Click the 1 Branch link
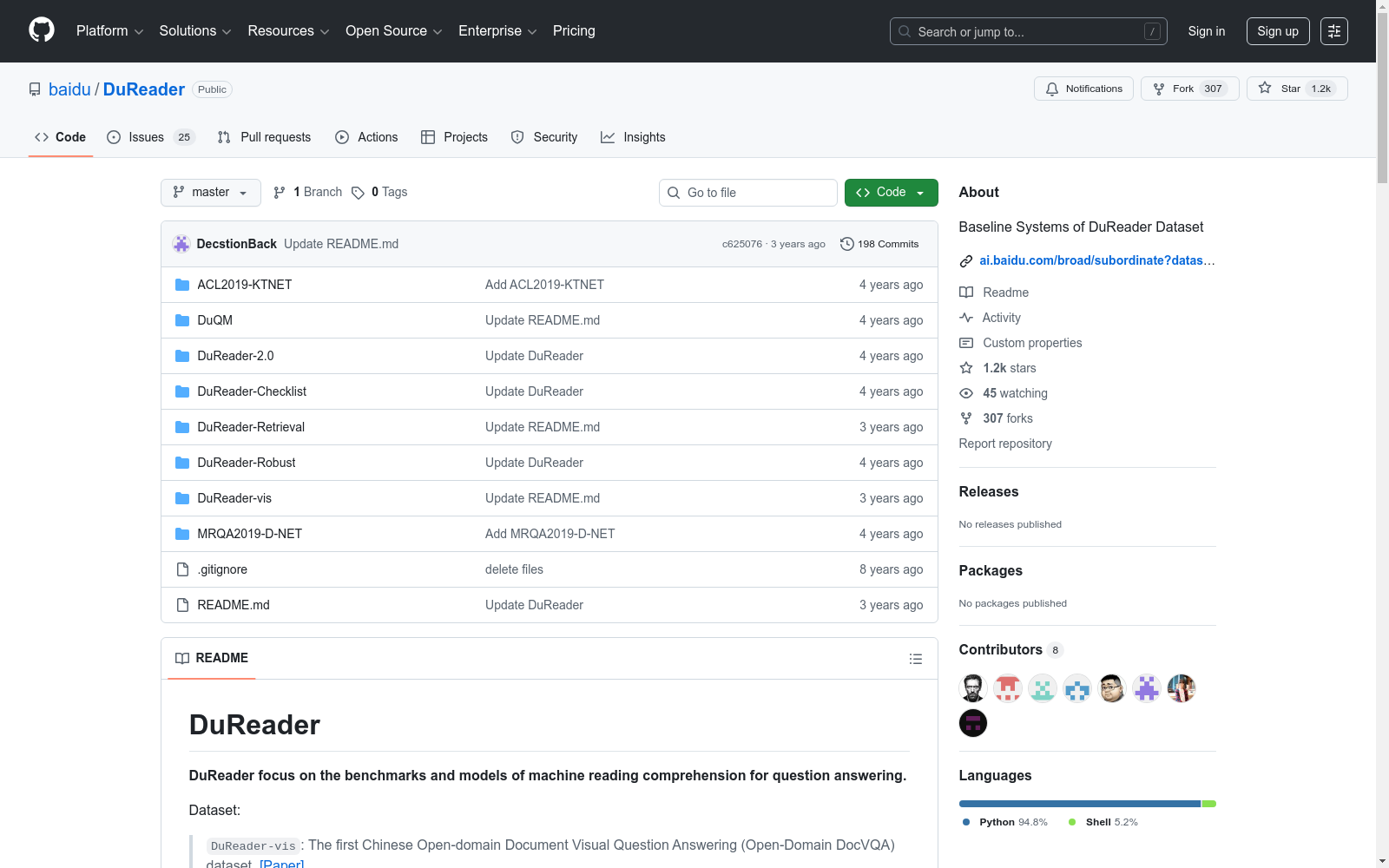The width and height of the screenshot is (1389, 868). pos(308,193)
